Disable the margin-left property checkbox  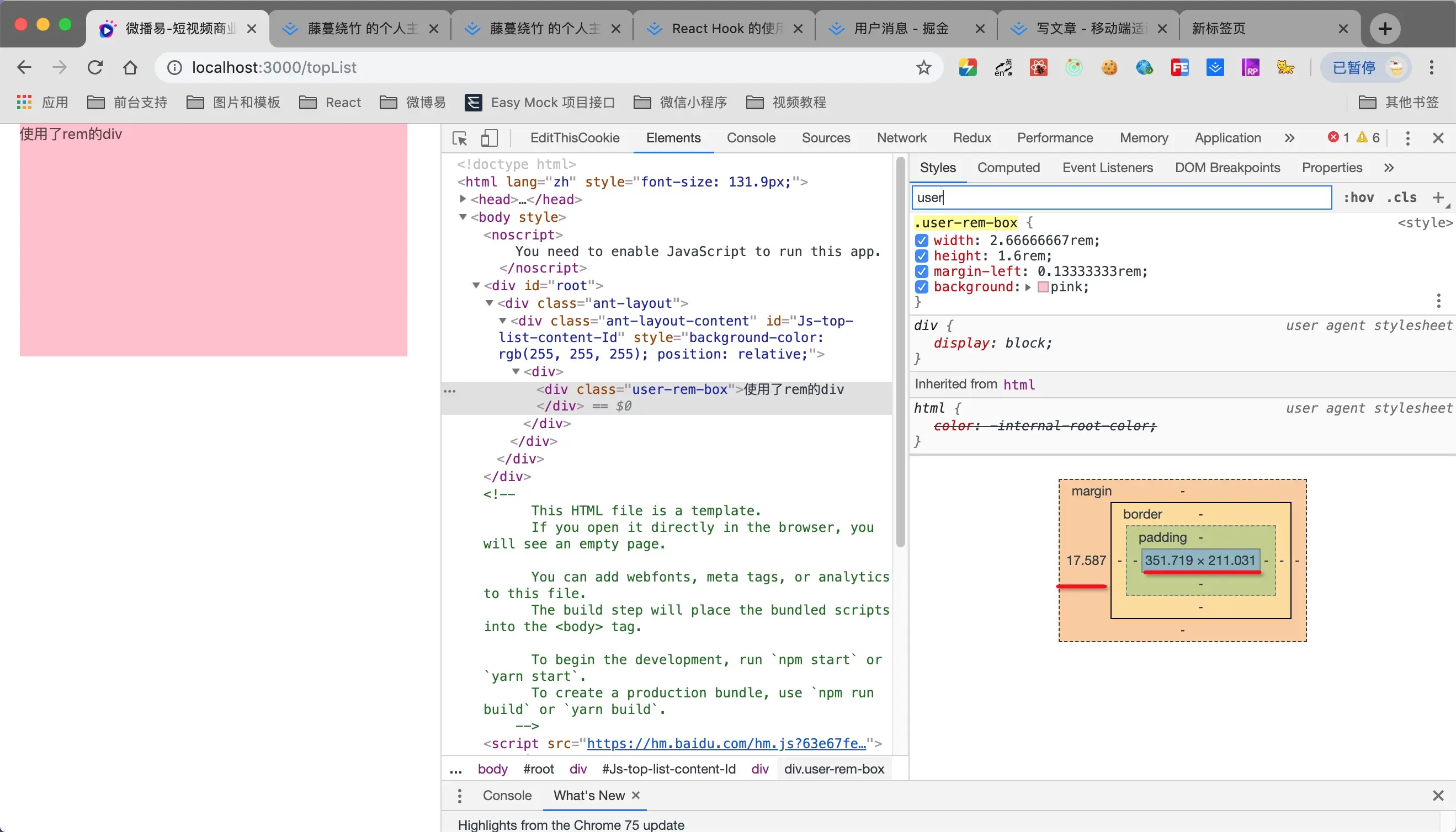tap(922, 271)
